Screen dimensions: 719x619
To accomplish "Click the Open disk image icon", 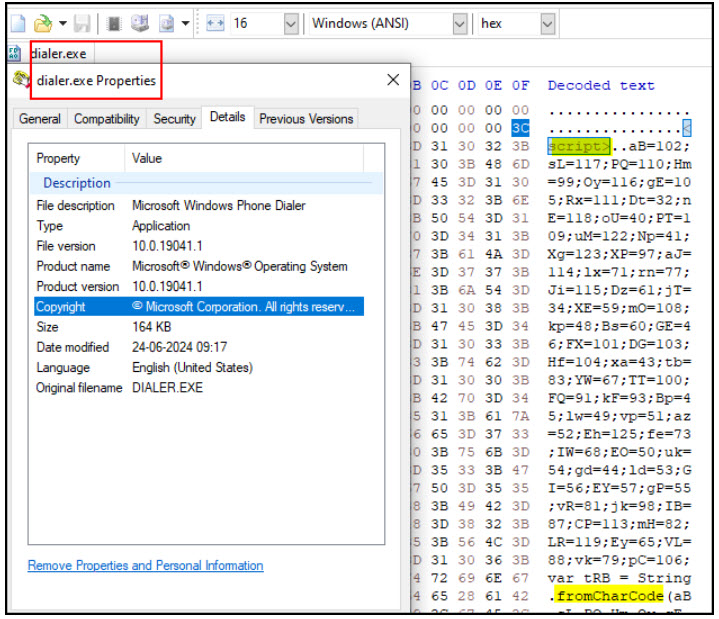I will pos(167,23).
